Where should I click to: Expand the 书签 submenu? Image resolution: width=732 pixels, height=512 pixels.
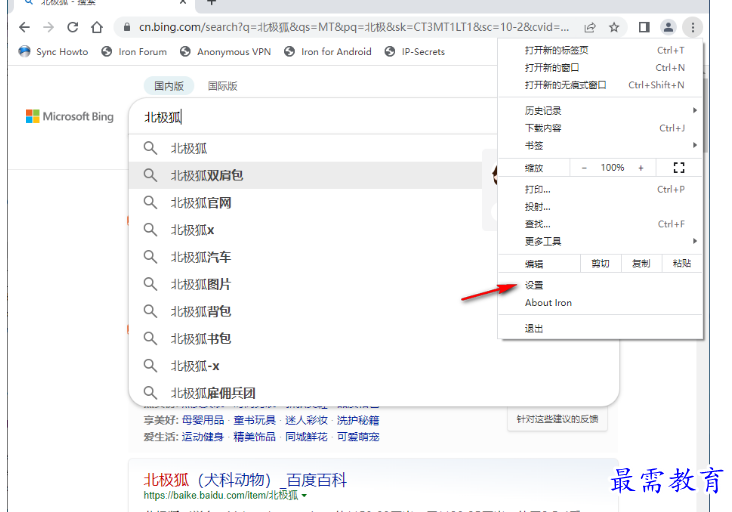pyautogui.click(x=600, y=146)
